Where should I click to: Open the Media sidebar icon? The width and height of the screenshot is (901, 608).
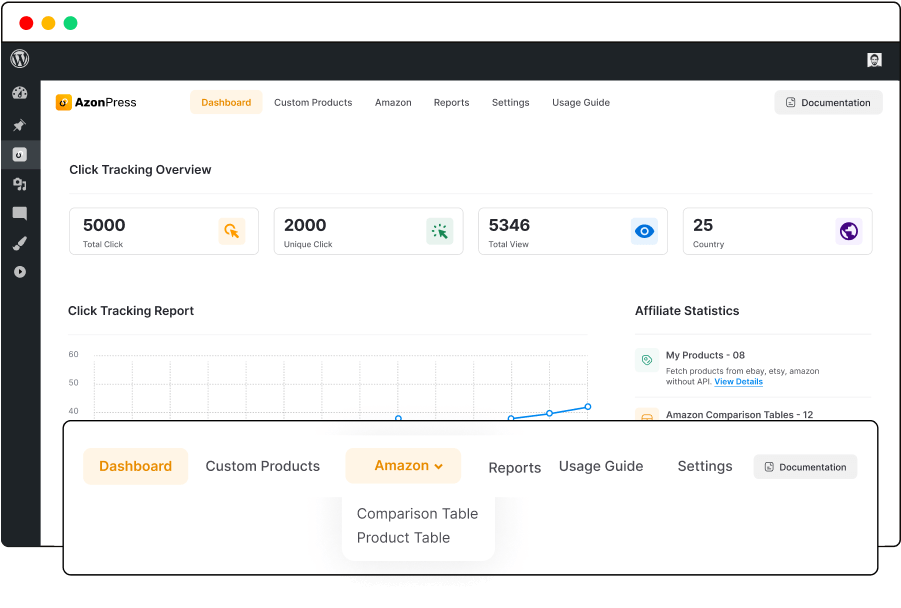click(x=20, y=184)
